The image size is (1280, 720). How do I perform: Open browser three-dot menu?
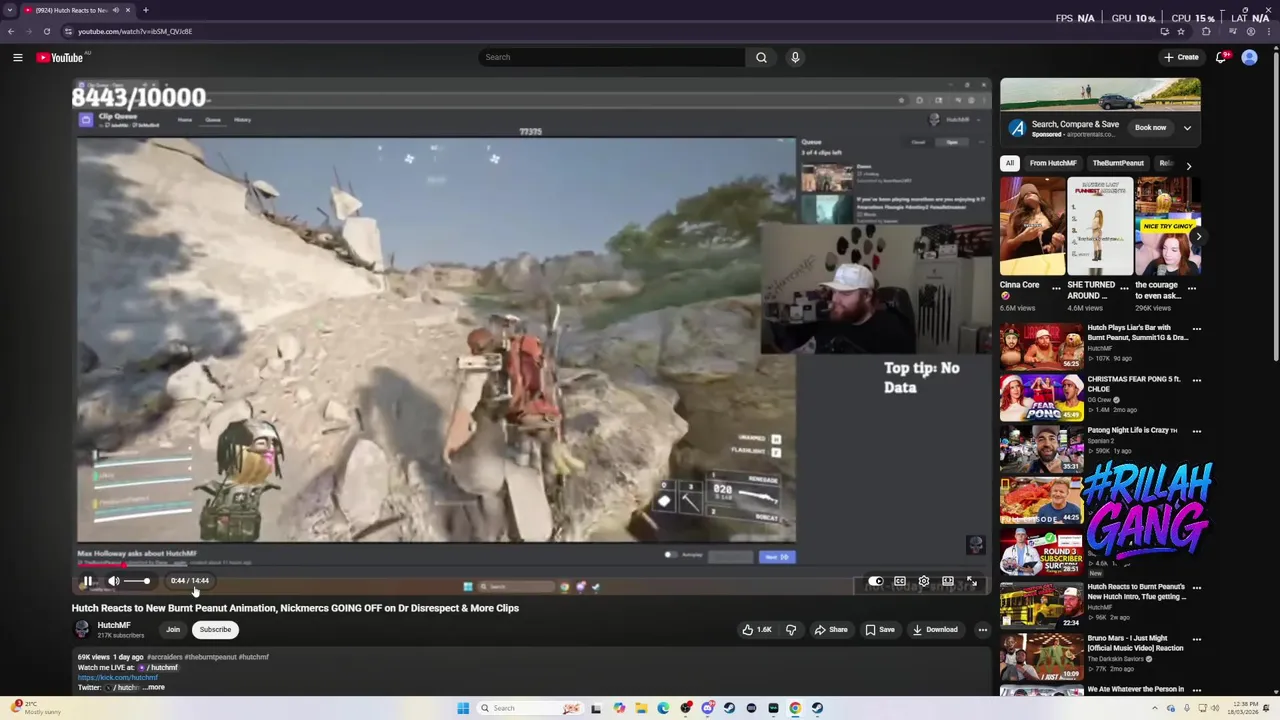click(x=1270, y=31)
